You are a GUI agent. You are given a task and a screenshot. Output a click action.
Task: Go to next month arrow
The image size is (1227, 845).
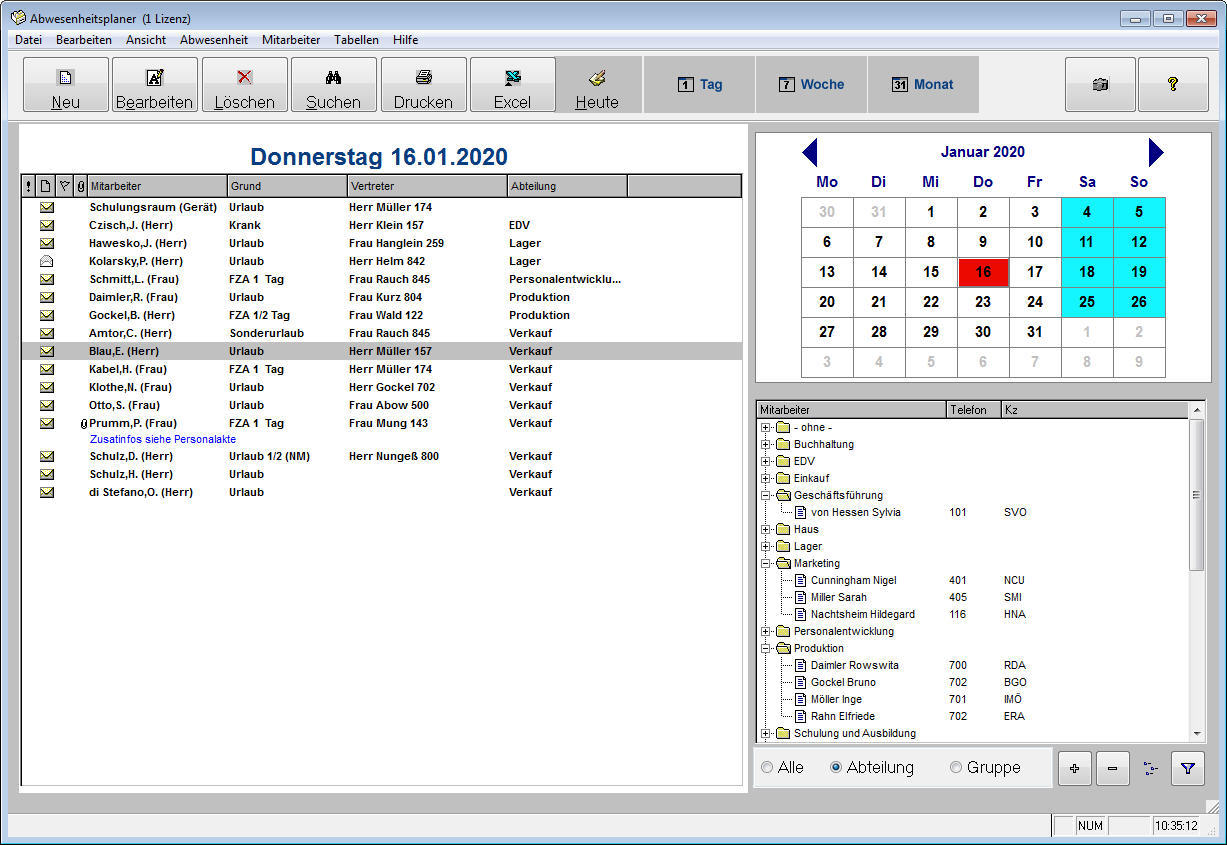(x=1156, y=152)
